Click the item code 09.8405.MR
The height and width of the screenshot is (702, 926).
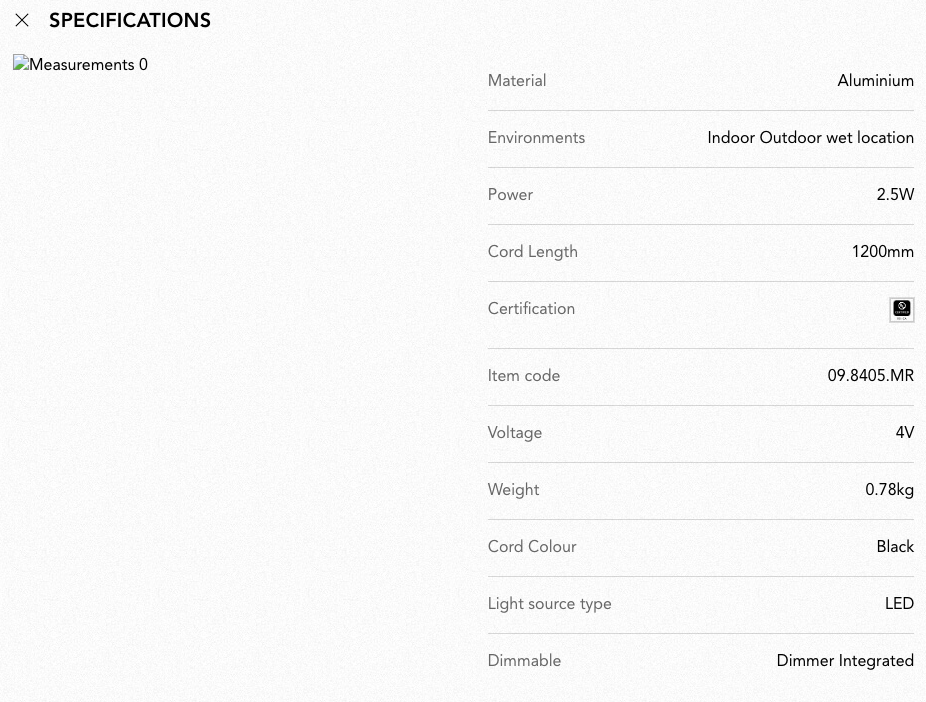870,376
